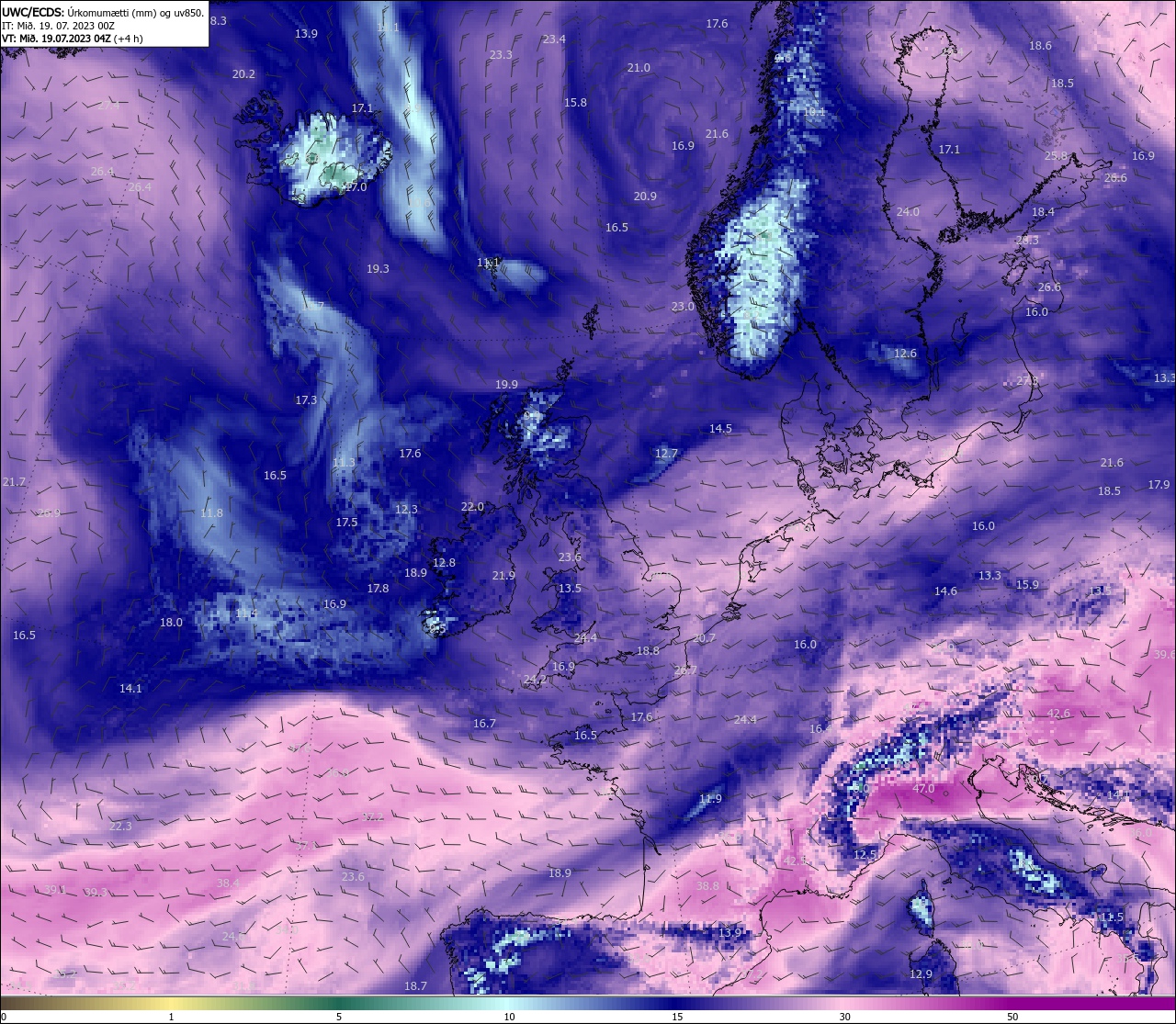
Task: Click the 22.0 value near Northern Ireland
Action: (x=472, y=506)
